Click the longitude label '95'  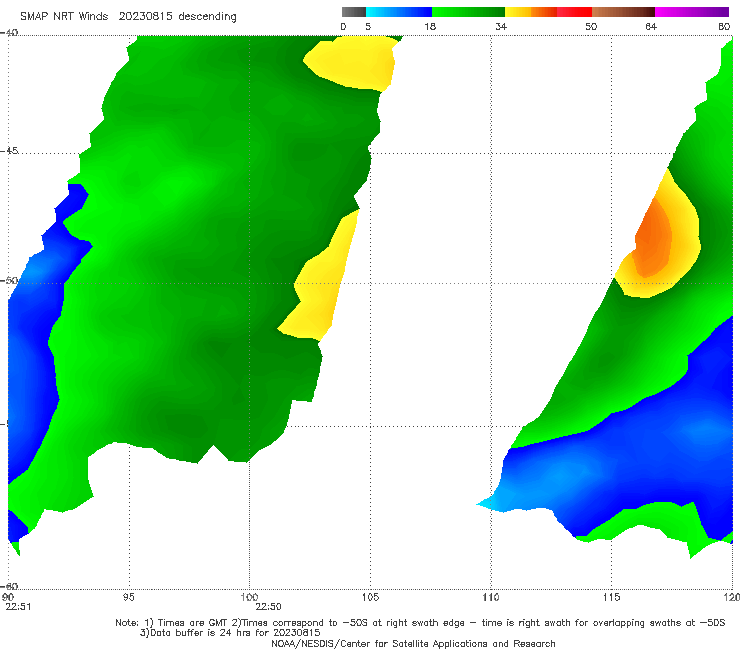(128, 597)
